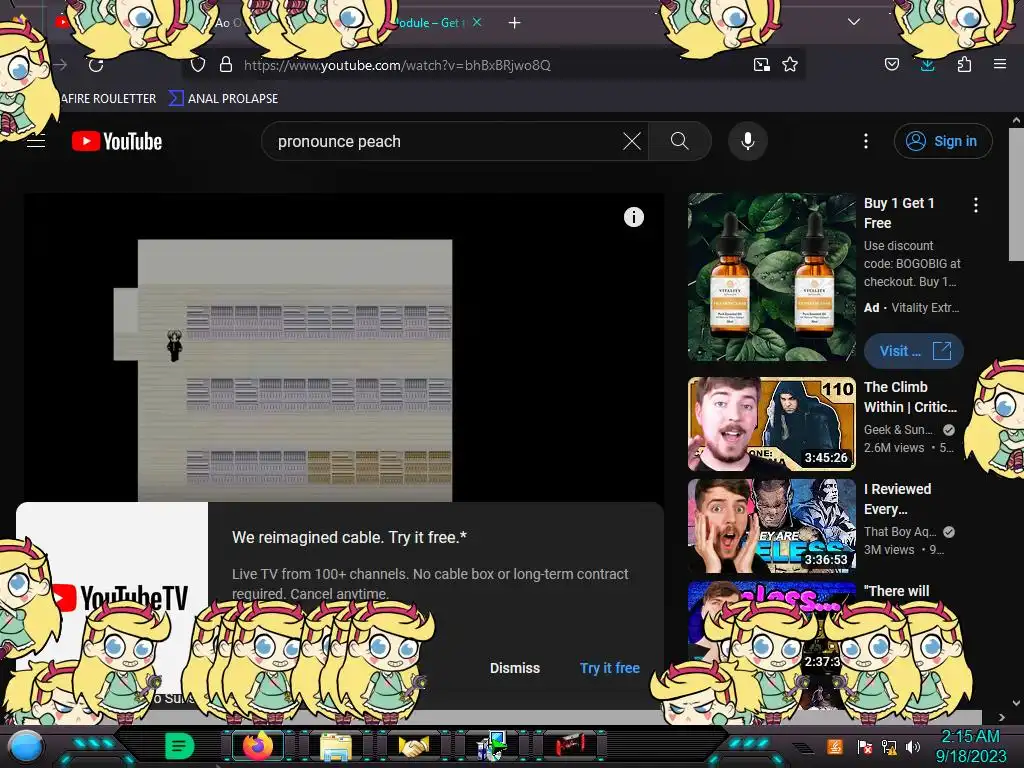Open the 'I Reviewed Every...' thumbnail

coord(771,526)
